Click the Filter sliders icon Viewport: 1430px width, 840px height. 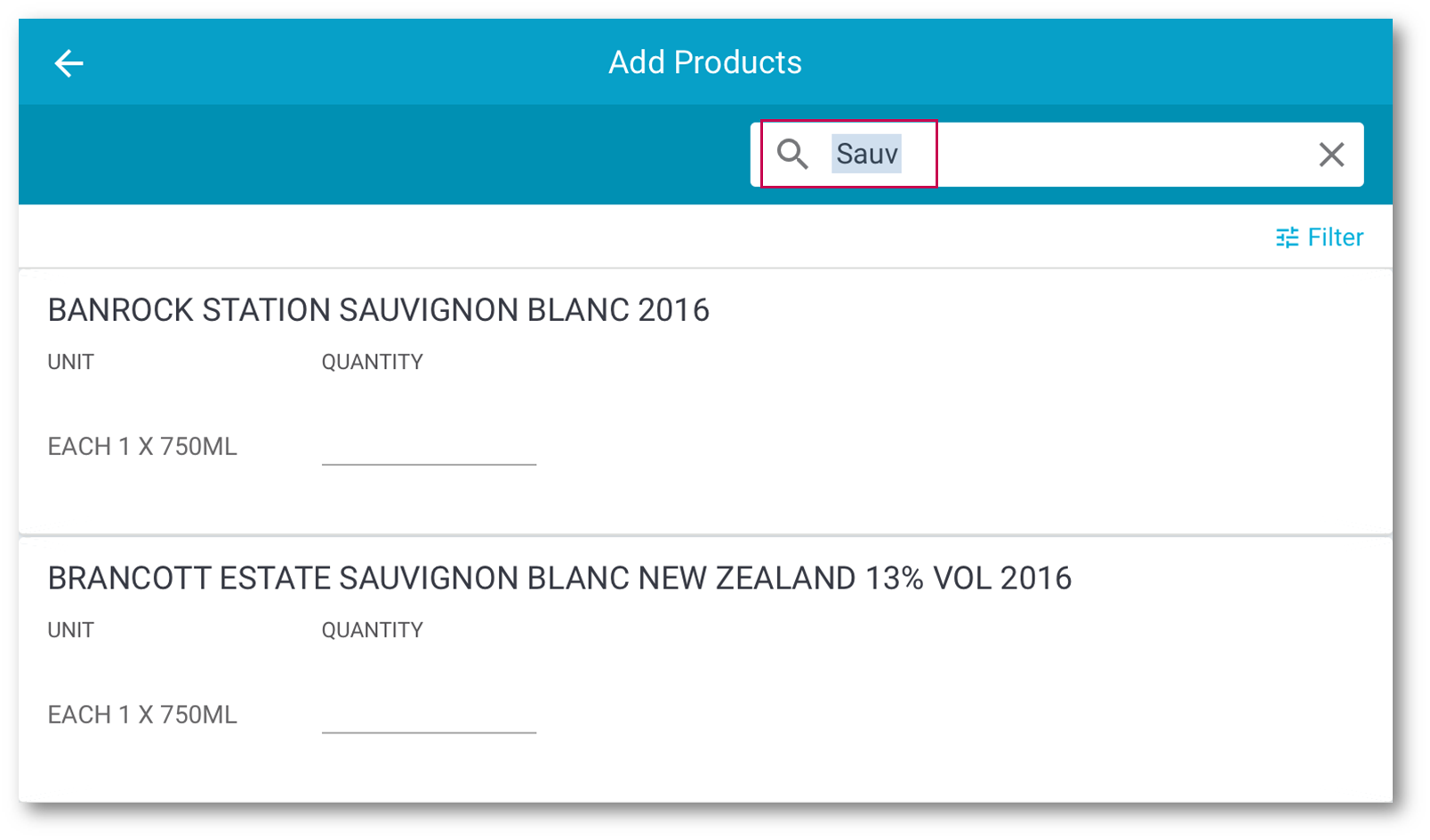(1286, 237)
